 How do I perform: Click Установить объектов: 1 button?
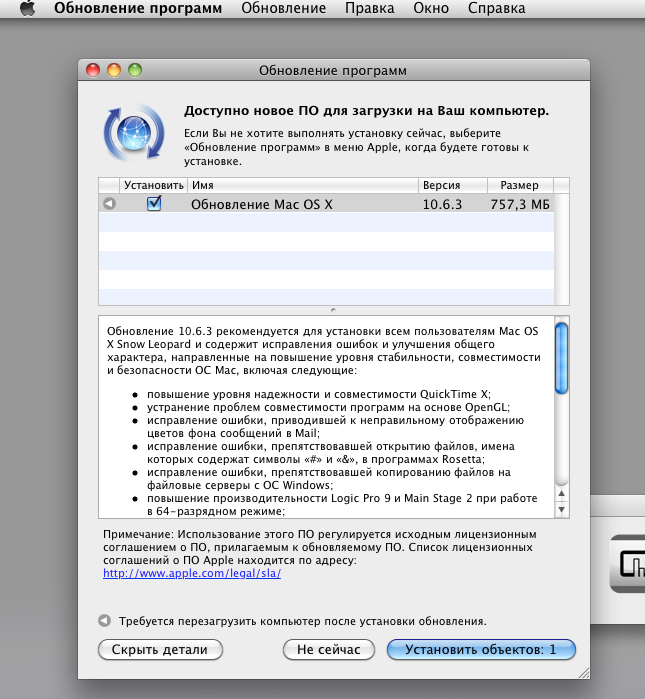click(481, 650)
